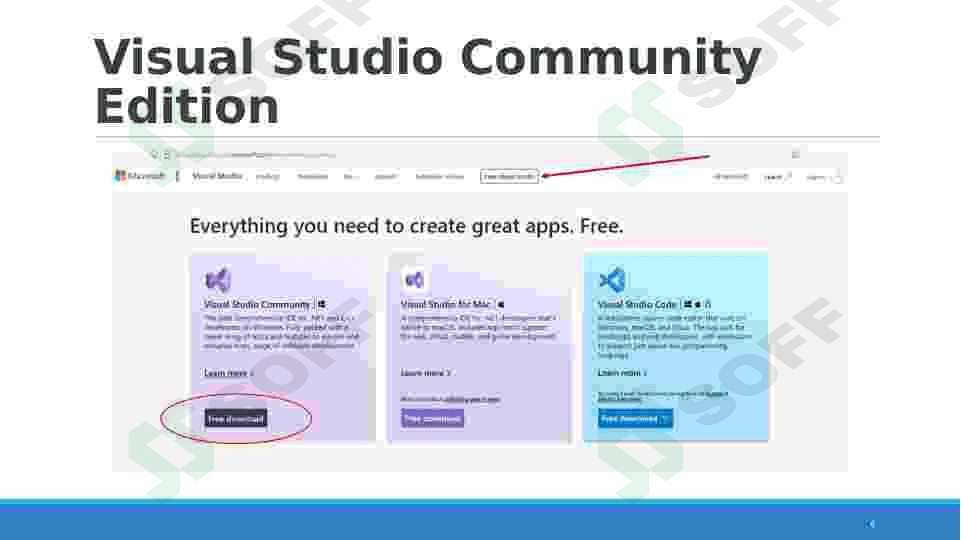Click the Visual Studio Community card title
The height and width of the screenshot is (540, 961).
pos(257,304)
